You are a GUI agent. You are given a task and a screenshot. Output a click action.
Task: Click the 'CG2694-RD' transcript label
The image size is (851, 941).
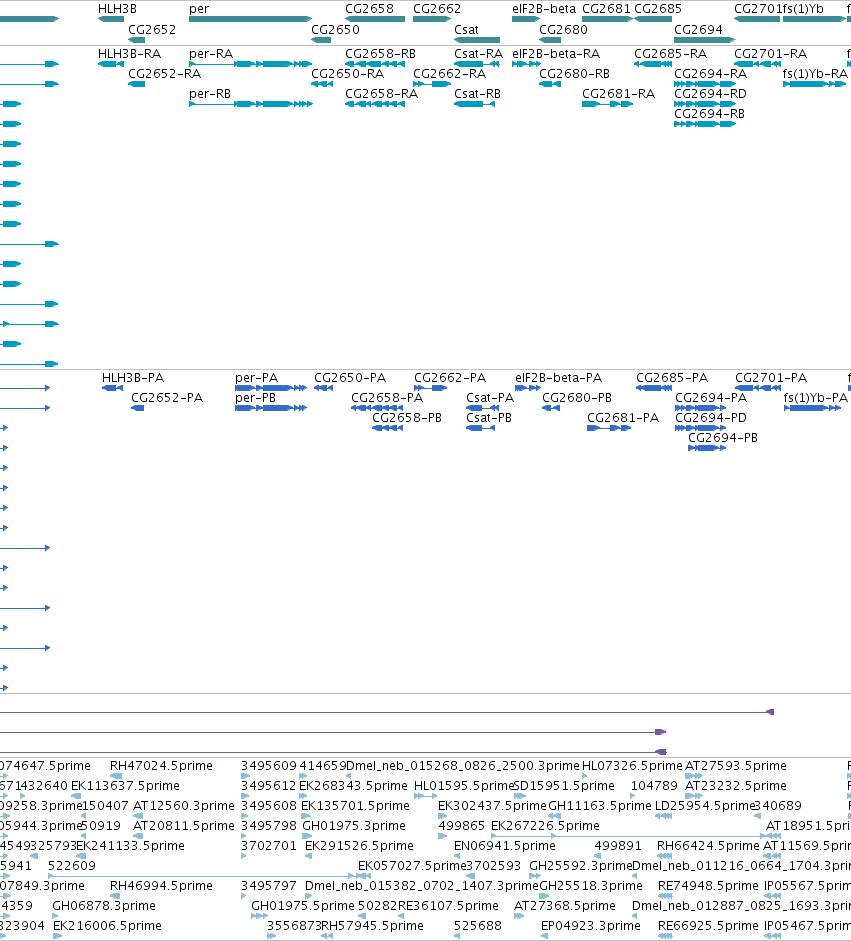tap(710, 94)
